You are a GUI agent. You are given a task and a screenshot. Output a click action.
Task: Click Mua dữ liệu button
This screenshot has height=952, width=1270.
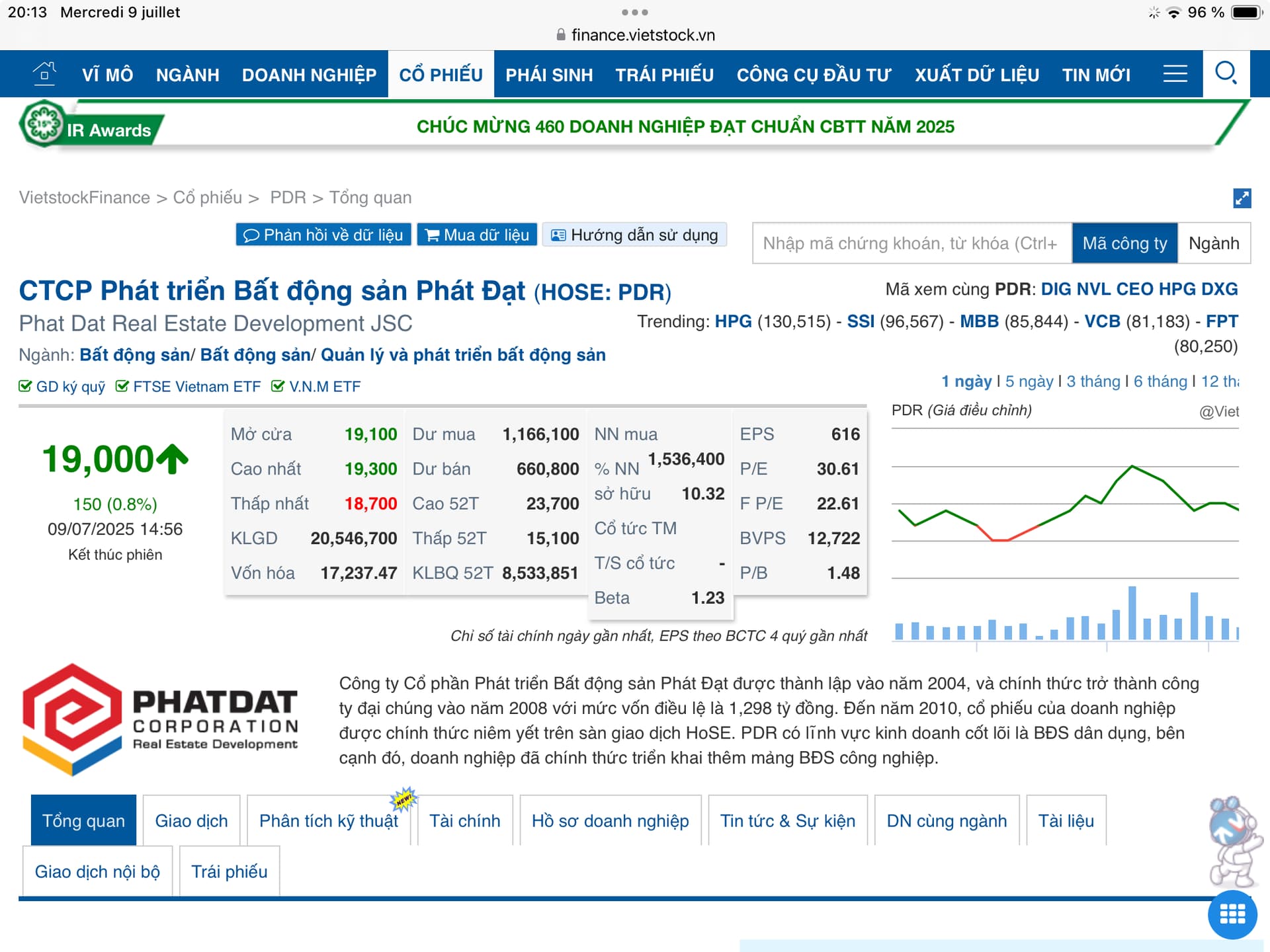pos(477,235)
